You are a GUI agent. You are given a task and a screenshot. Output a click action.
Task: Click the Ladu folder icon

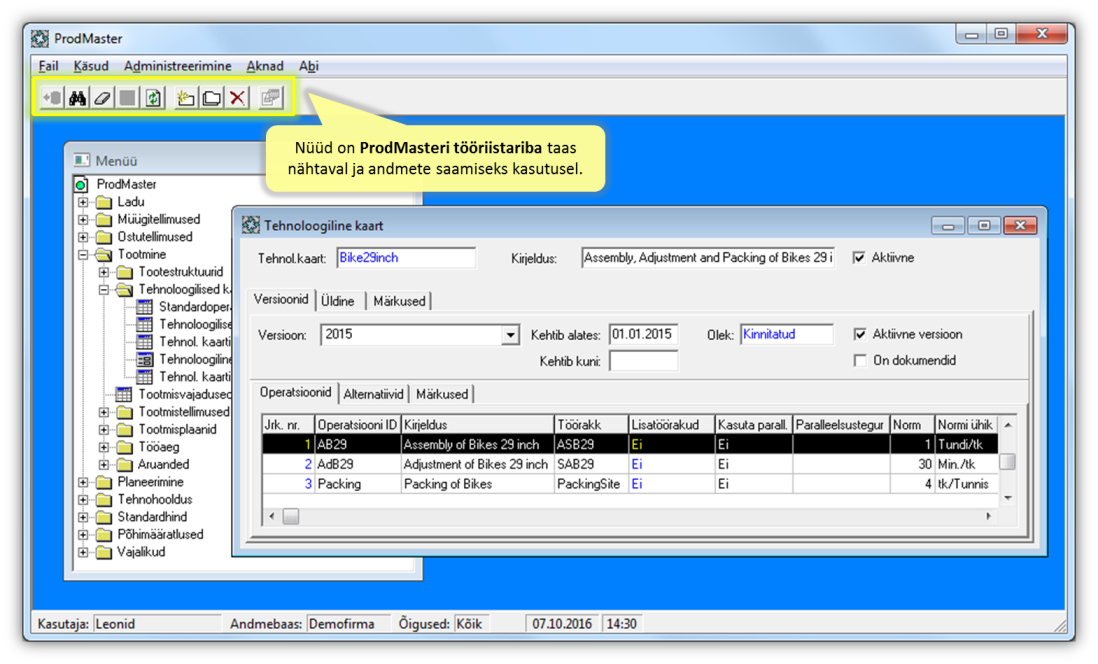tap(104, 202)
